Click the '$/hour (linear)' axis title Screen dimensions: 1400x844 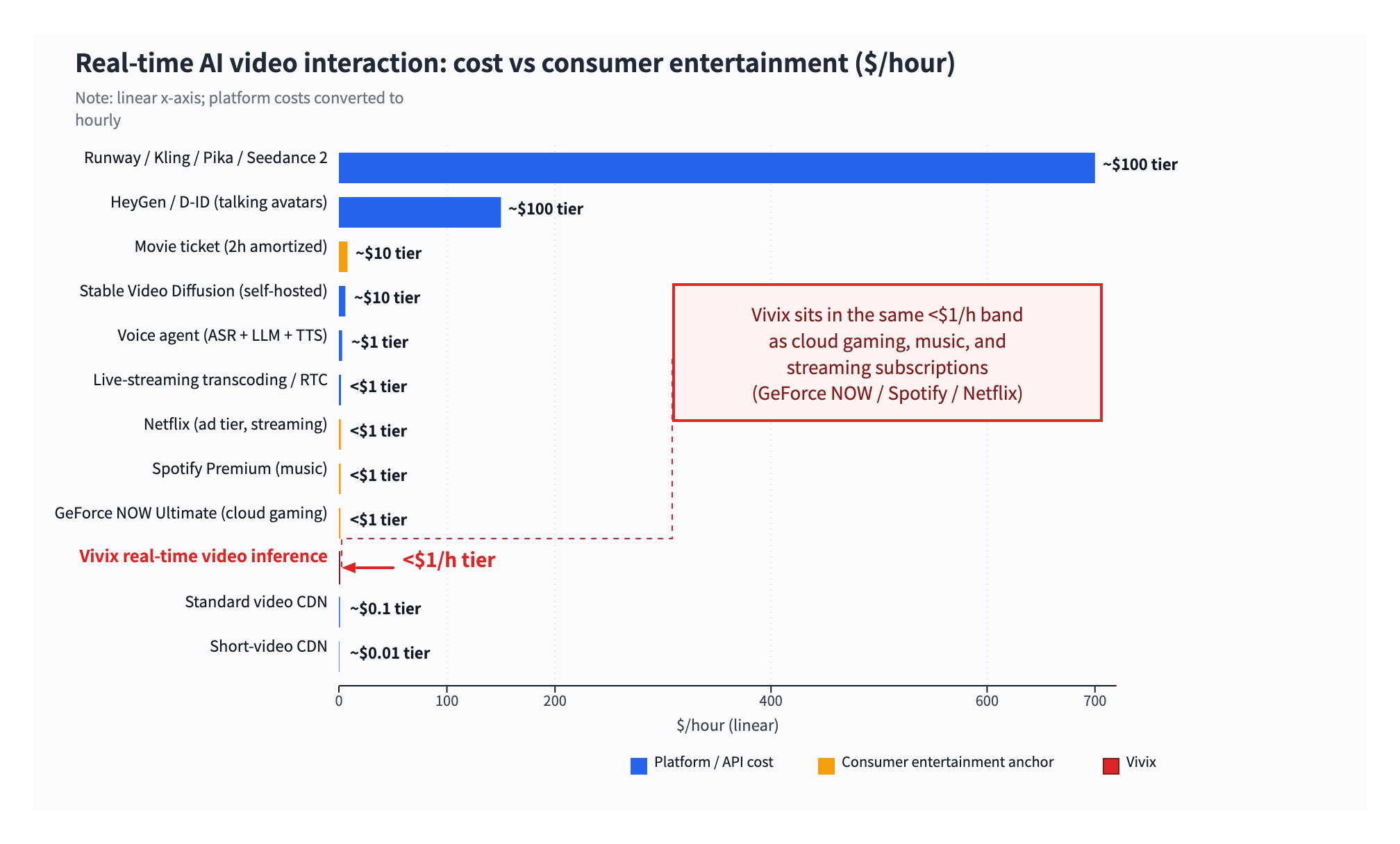click(x=727, y=726)
